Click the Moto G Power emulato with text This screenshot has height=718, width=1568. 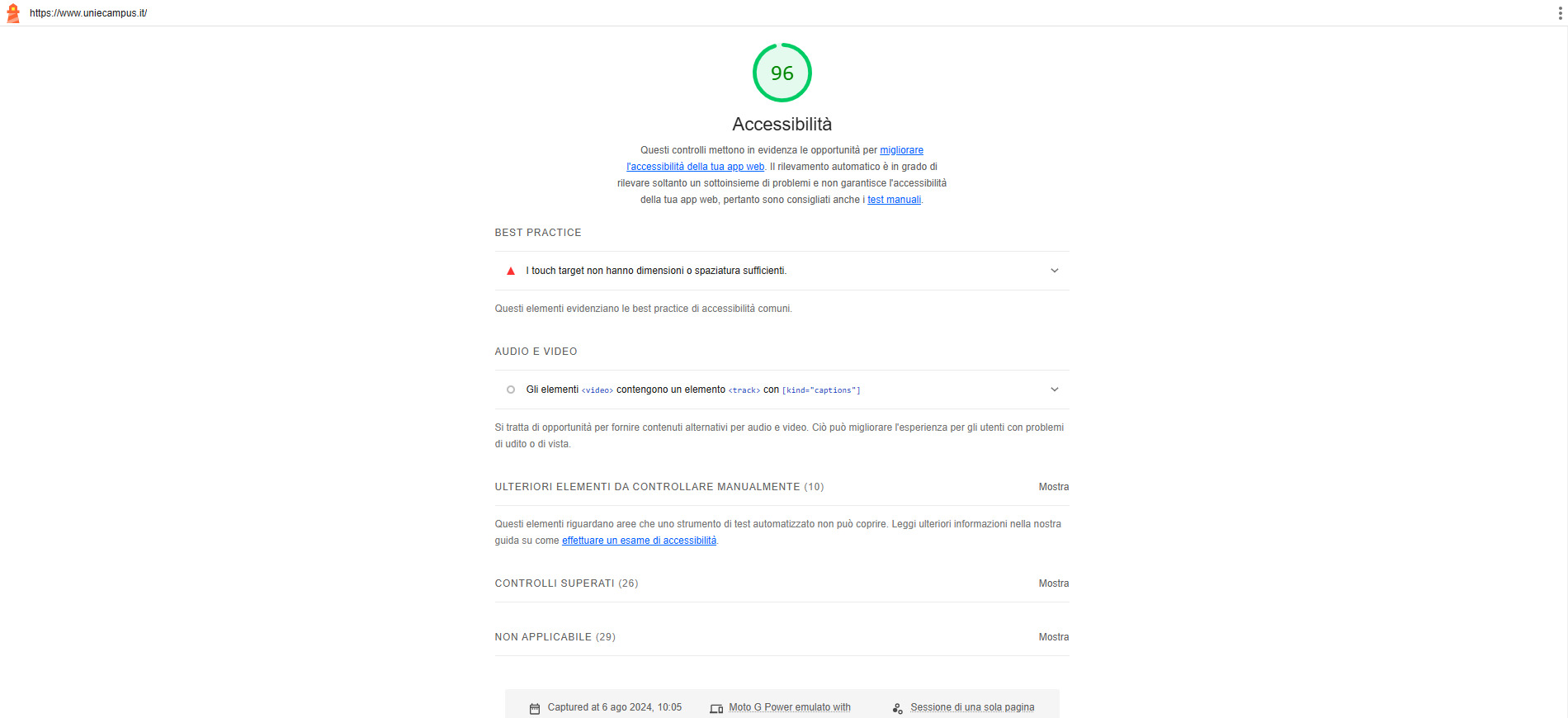click(790, 707)
